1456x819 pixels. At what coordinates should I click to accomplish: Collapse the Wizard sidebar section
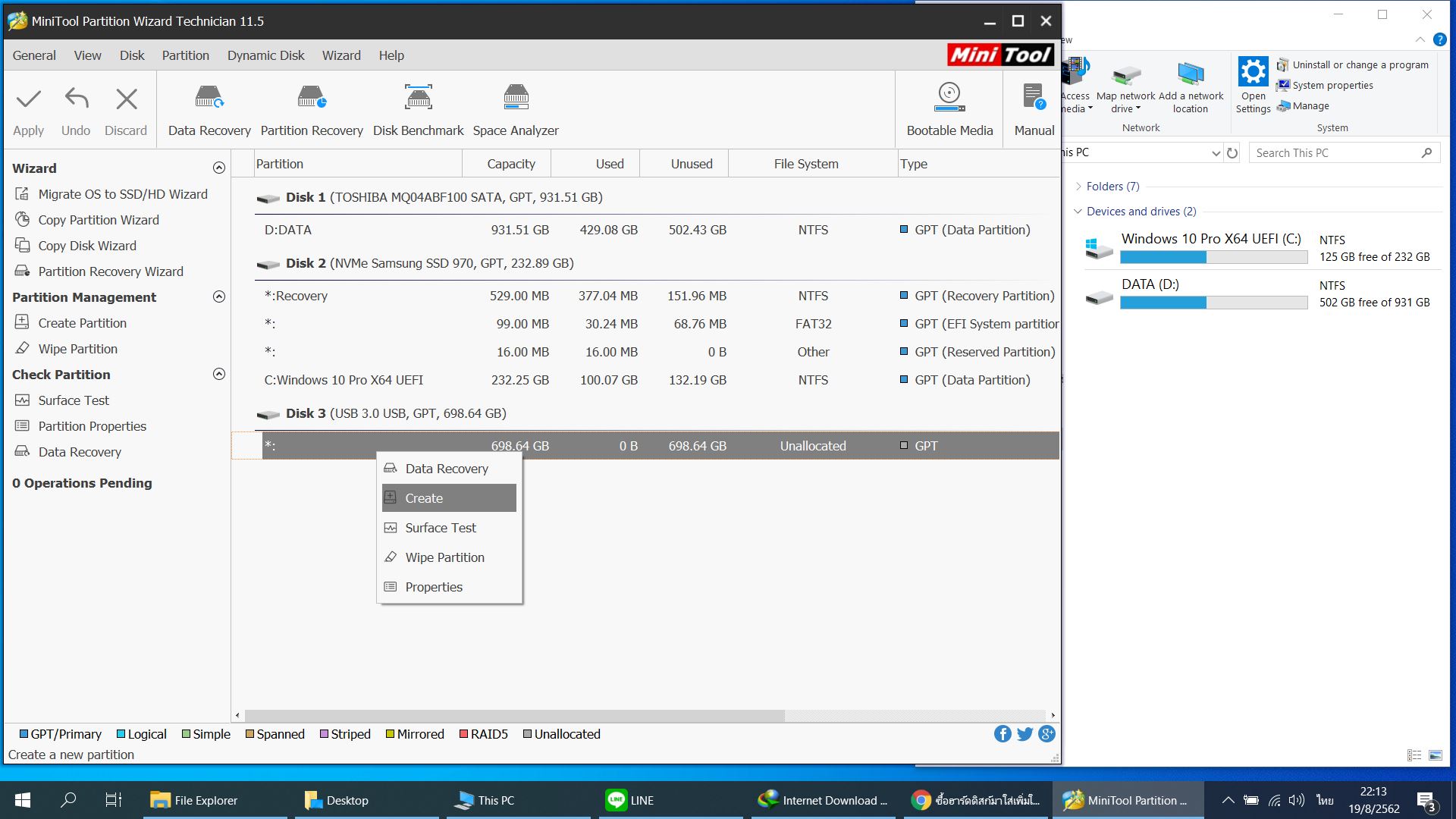(x=219, y=168)
